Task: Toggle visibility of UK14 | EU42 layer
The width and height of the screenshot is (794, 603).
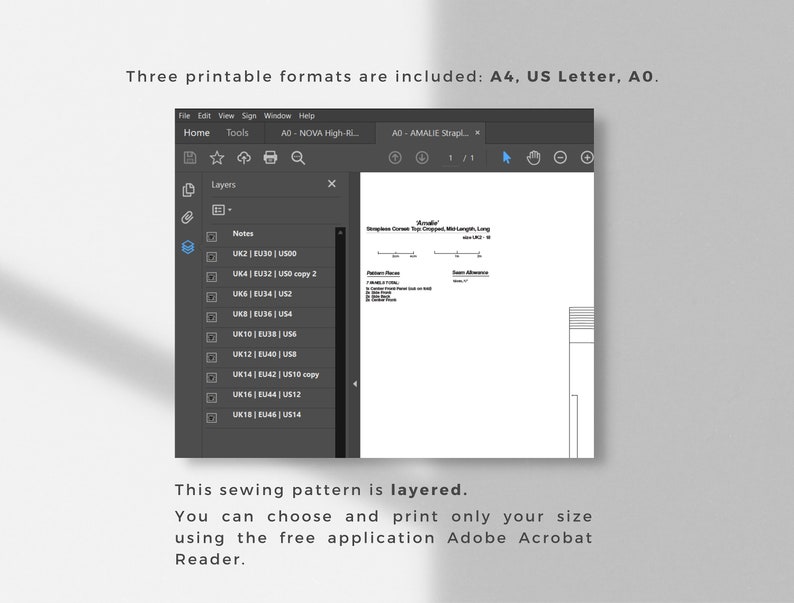Action: [x=212, y=378]
